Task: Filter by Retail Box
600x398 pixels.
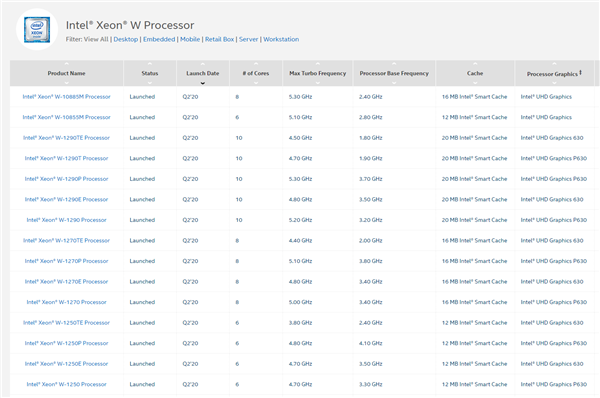Action: tap(219, 39)
